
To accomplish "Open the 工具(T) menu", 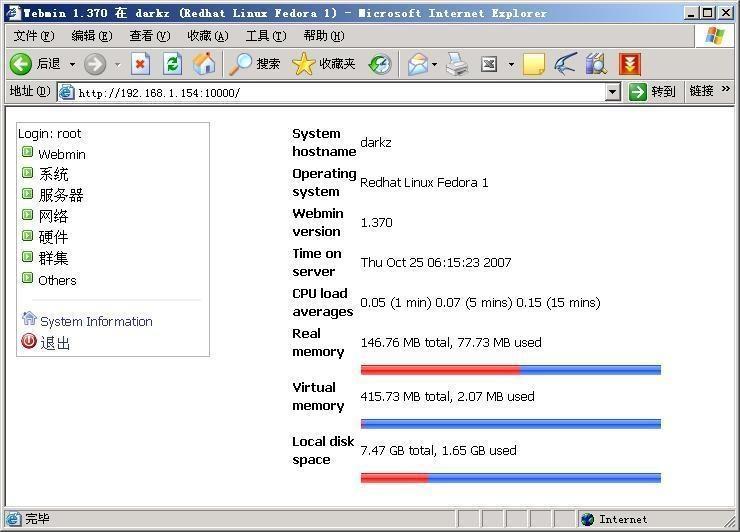I will click(265, 36).
